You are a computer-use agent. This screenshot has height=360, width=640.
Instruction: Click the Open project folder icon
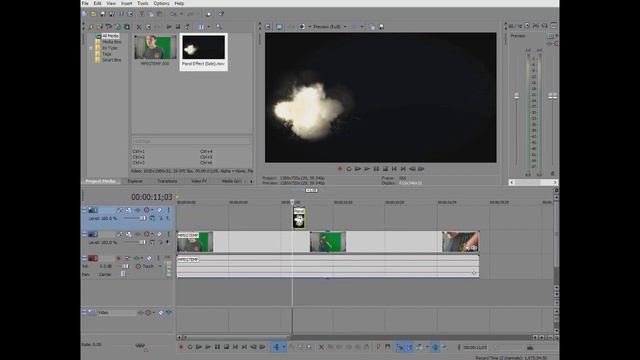93,14
